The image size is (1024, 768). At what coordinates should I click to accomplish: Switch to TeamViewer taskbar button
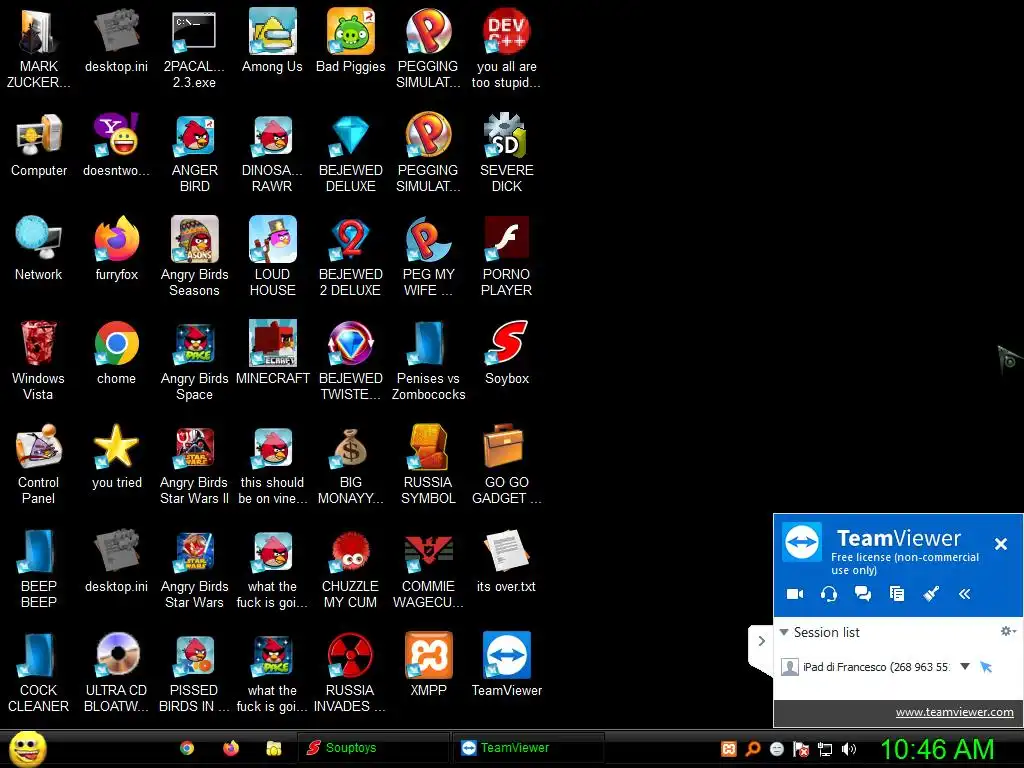pyautogui.click(x=528, y=748)
